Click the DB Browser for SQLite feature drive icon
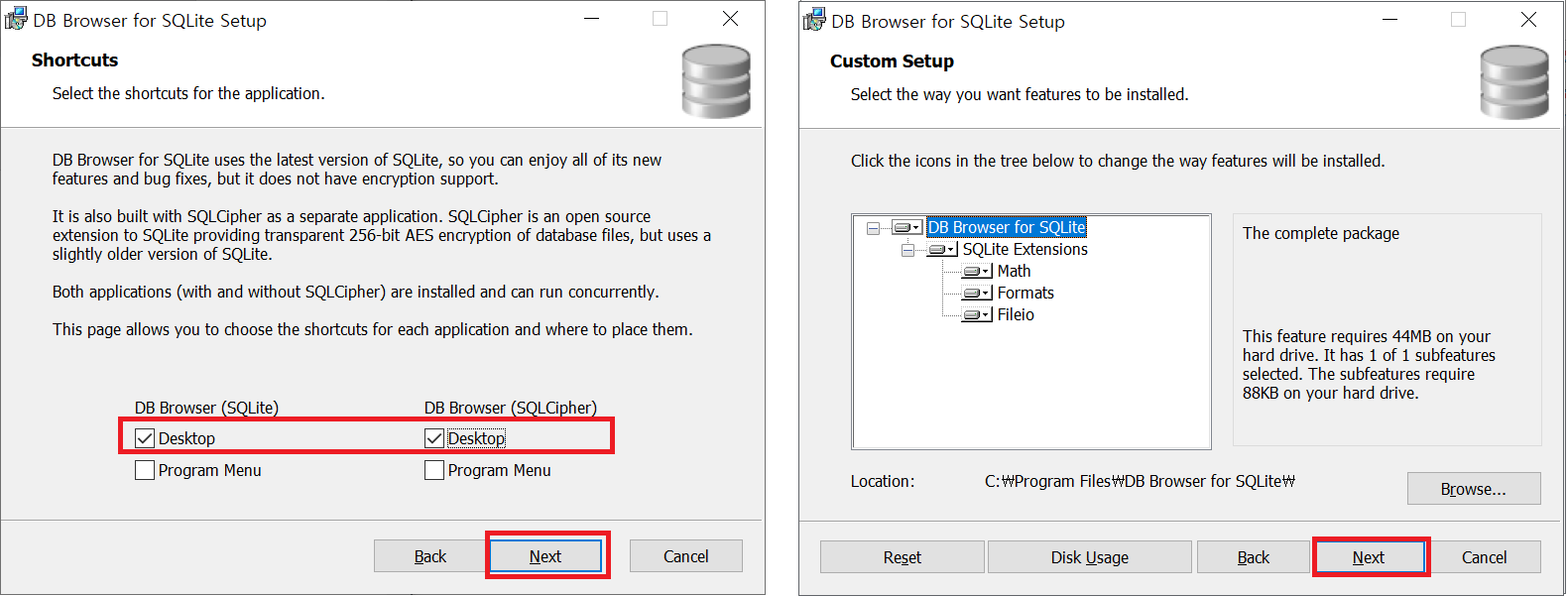 (x=906, y=227)
